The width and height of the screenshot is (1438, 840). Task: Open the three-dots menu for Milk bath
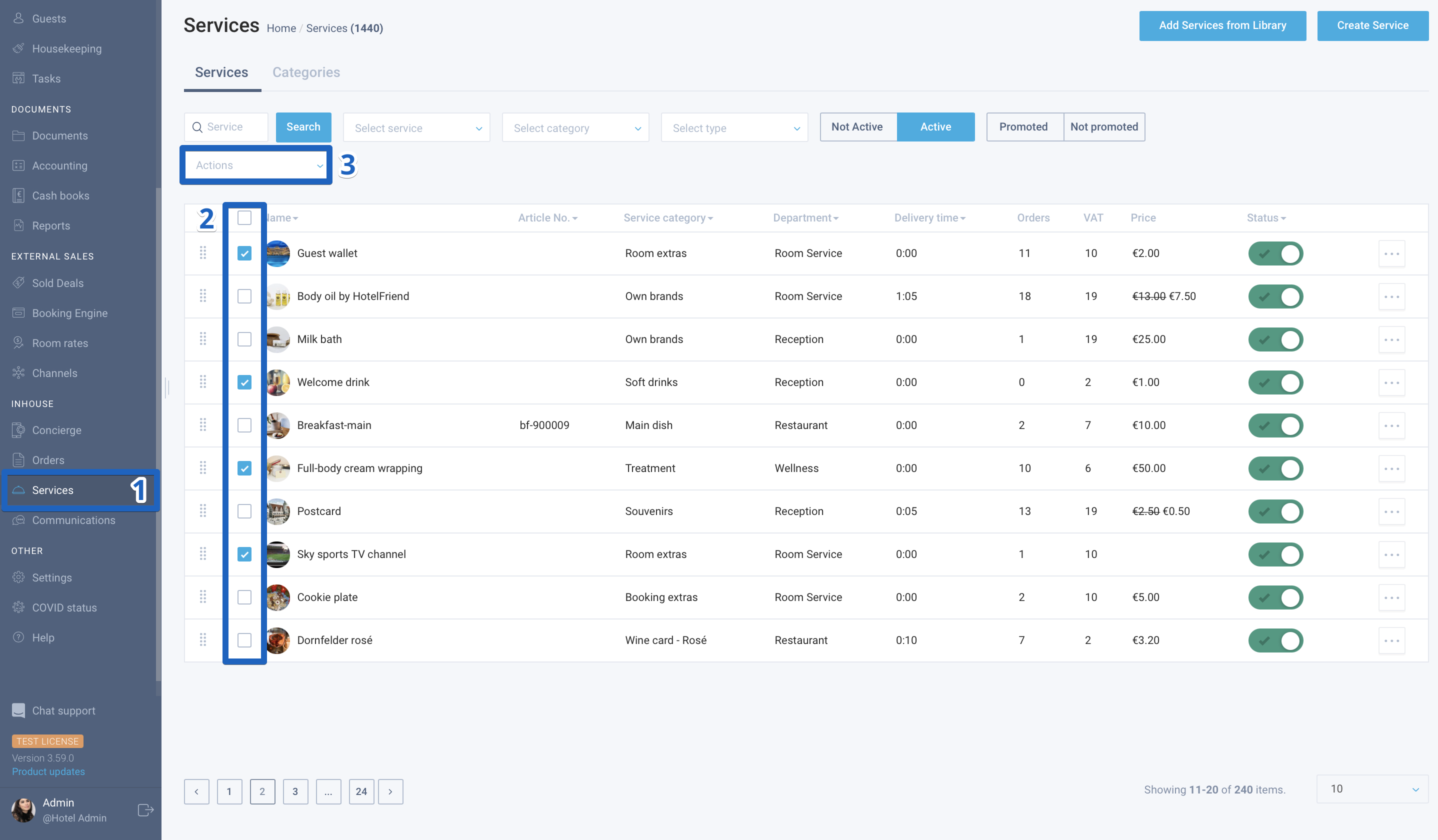click(x=1392, y=339)
